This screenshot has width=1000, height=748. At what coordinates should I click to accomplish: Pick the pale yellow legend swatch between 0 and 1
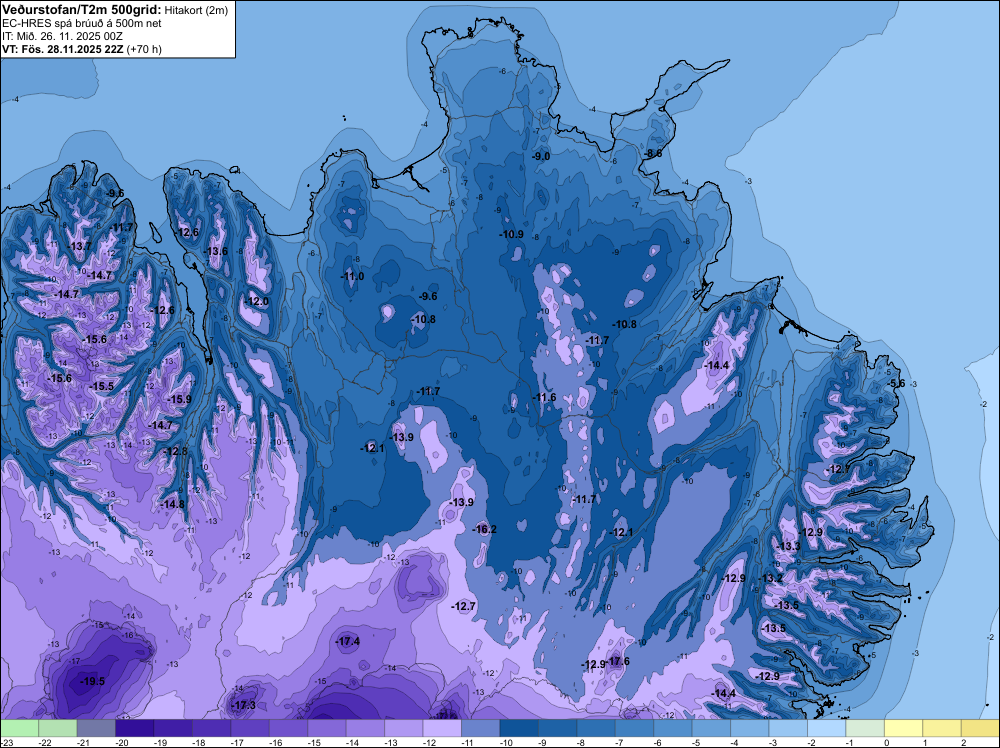[x=904, y=728]
